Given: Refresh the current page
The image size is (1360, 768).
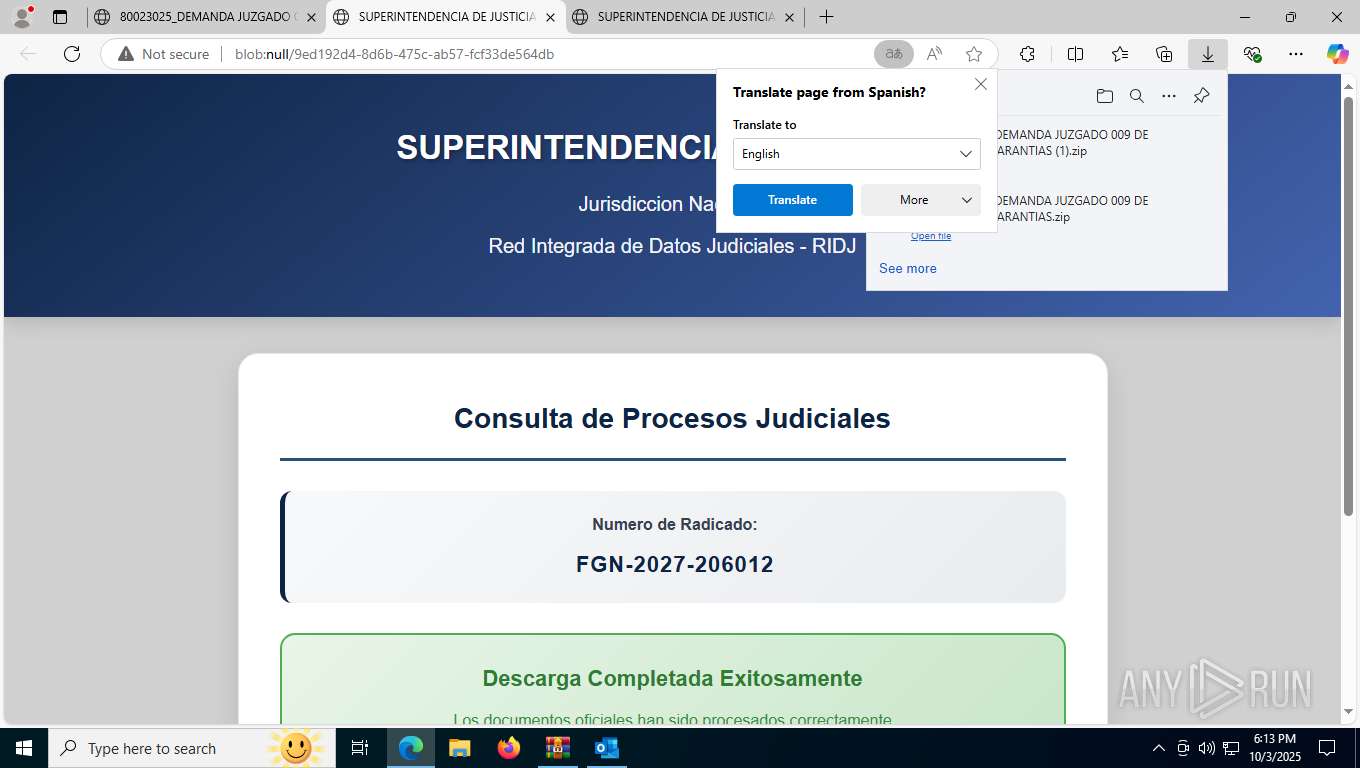Looking at the screenshot, I should click(72, 54).
